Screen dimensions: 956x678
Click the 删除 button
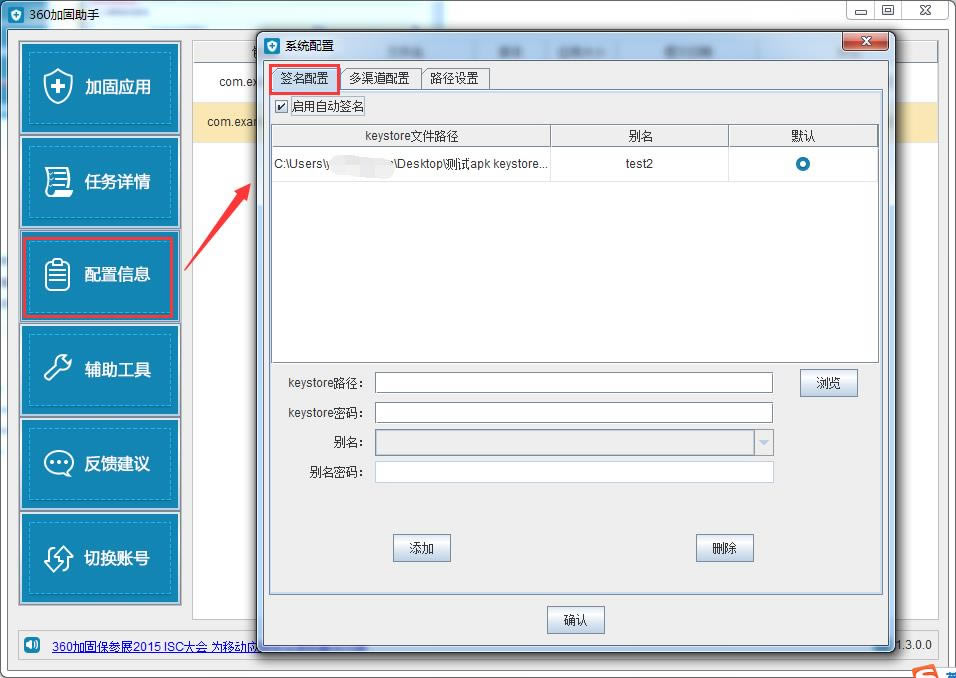click(x=724, y=548)
